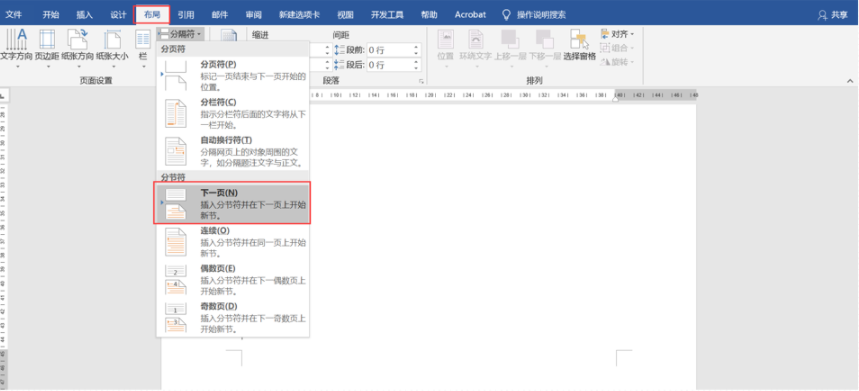Viewport: 859px width, 391px height.
Task: Open the 选择窗格 selection pane
Action: pyautogui.click(x=579, y=45)
